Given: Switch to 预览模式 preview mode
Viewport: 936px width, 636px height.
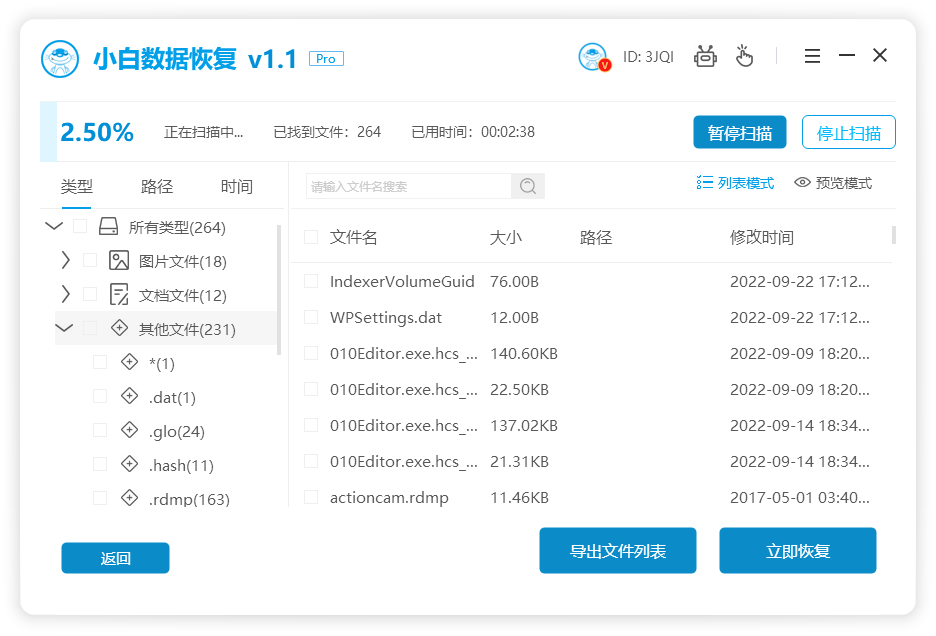Looking at the screenshot, I should [833, 183].
